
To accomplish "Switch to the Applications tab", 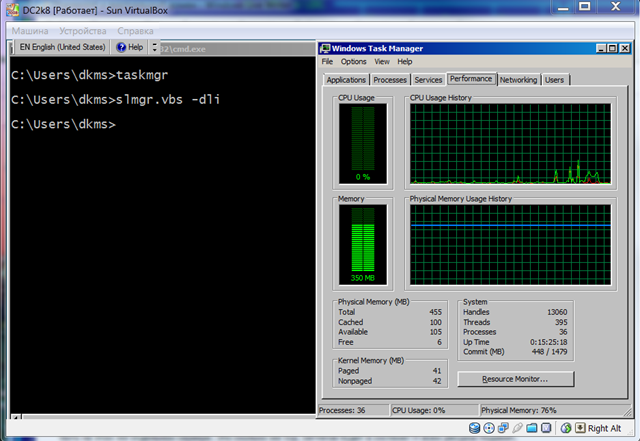I will pyautogui.click(x=346, y=80).
